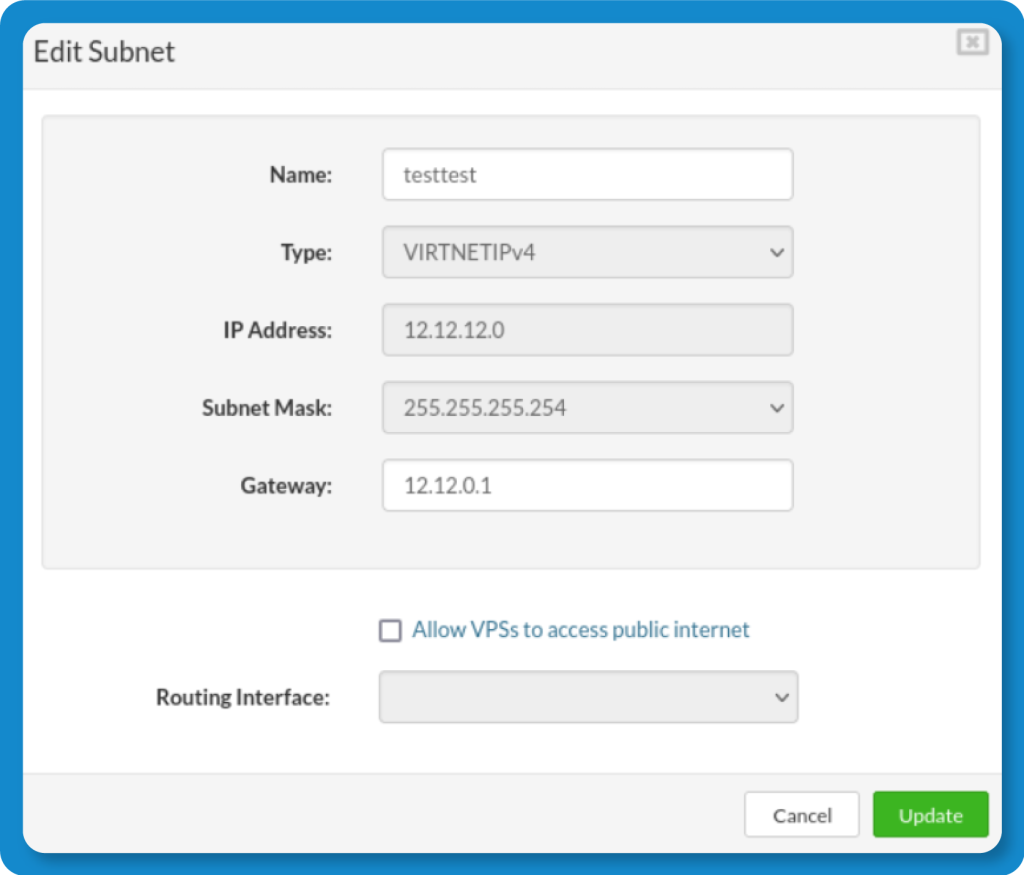Enable Allow VPSs to access public internet
Image resolution: width=1024 pixels, height=875 pixels.
pyautogui.click(x=390, y=630)
